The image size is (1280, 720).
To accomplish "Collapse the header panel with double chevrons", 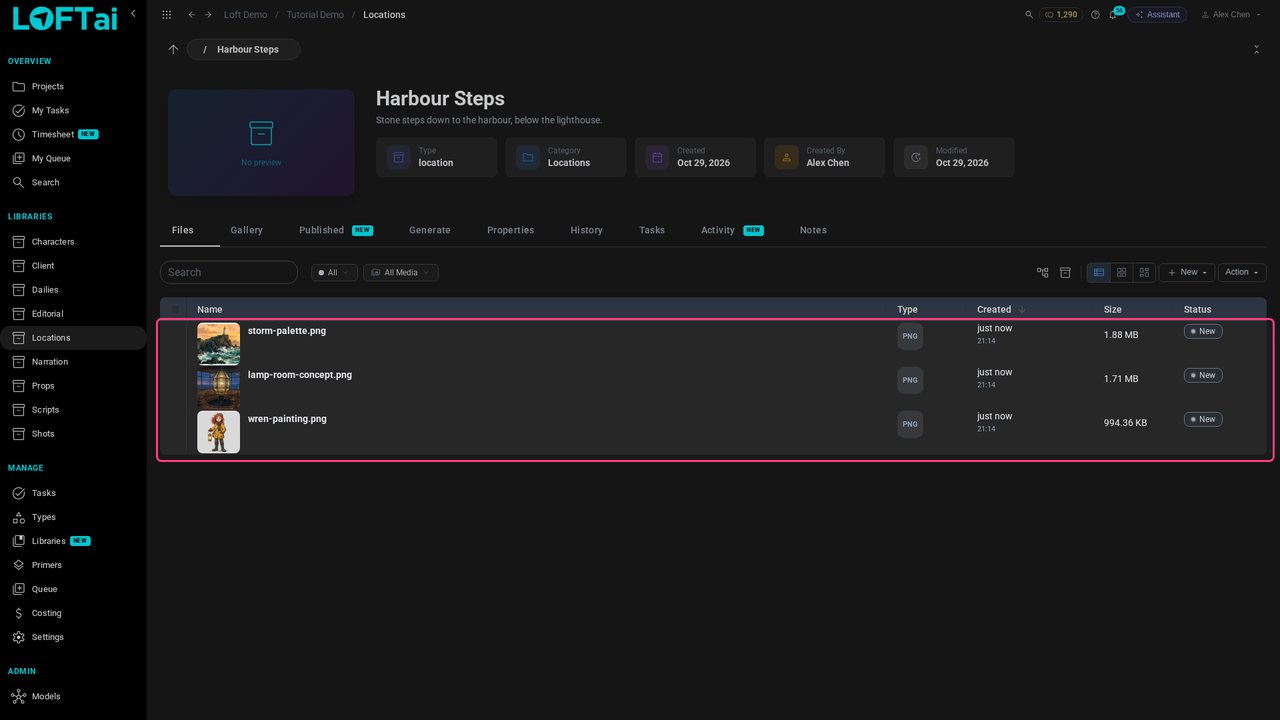I will 1256,49.
